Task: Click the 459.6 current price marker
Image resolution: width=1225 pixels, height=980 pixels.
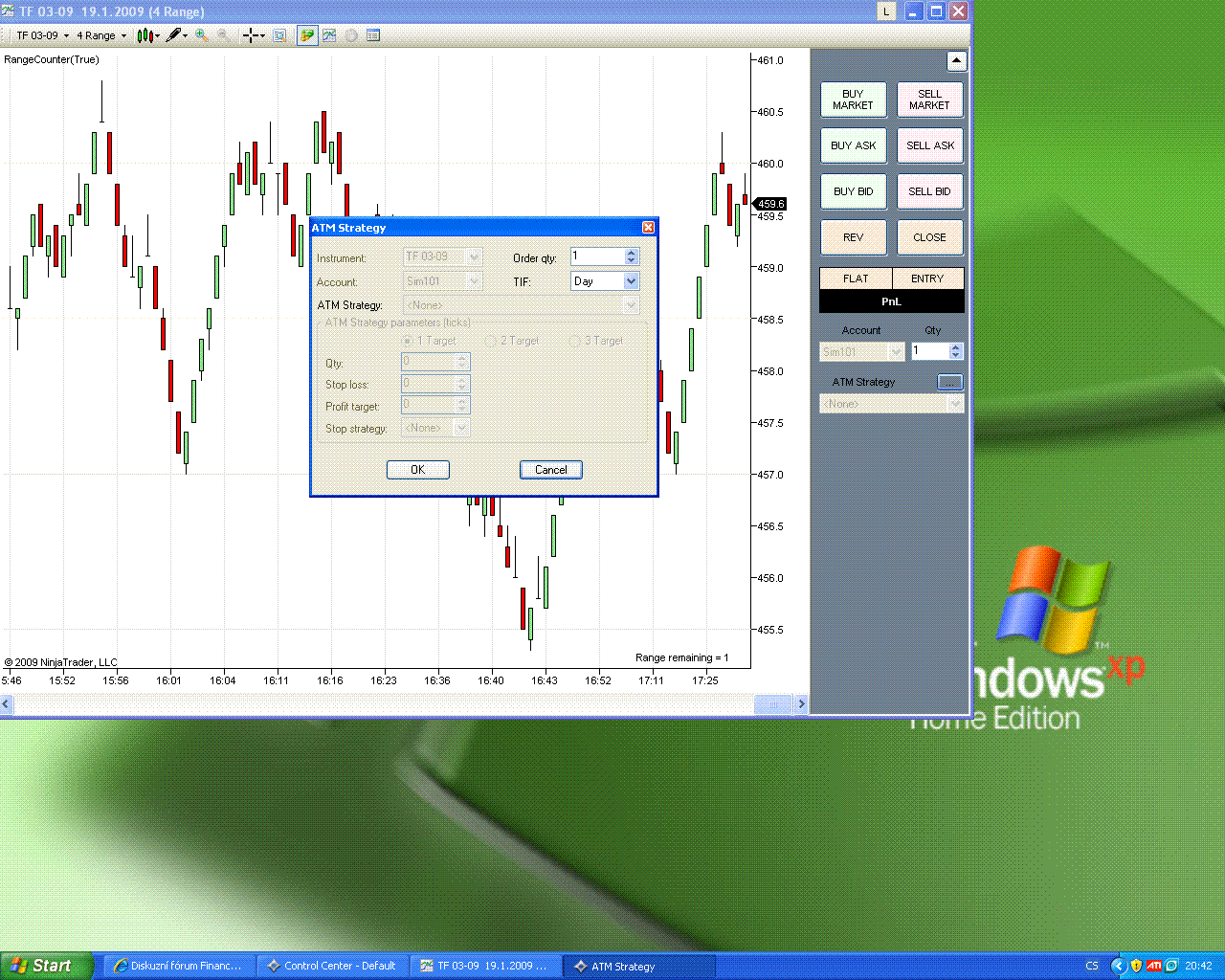Action: coord(770,204)
